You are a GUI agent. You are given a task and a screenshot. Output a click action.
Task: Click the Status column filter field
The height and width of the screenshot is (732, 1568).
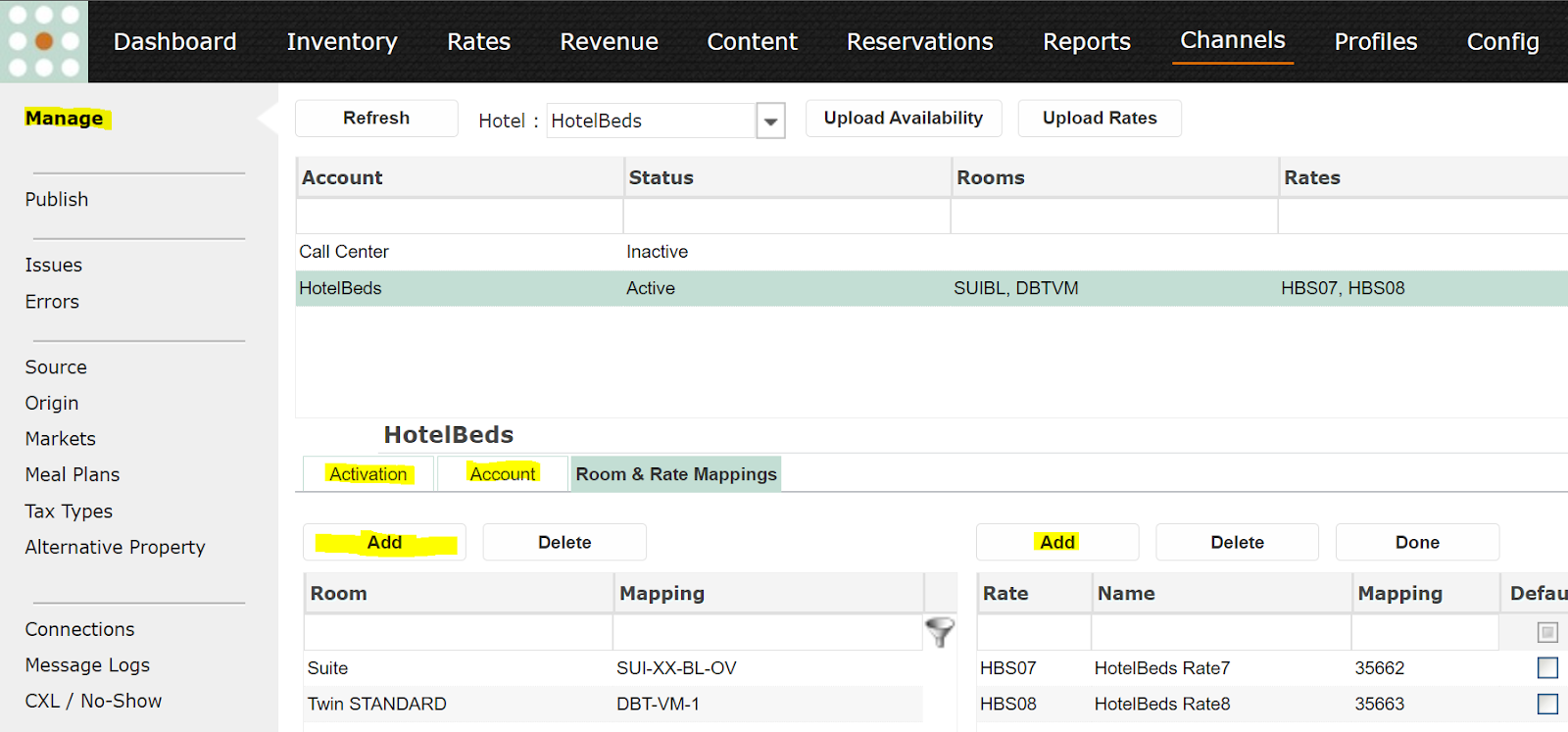(787, 217)
